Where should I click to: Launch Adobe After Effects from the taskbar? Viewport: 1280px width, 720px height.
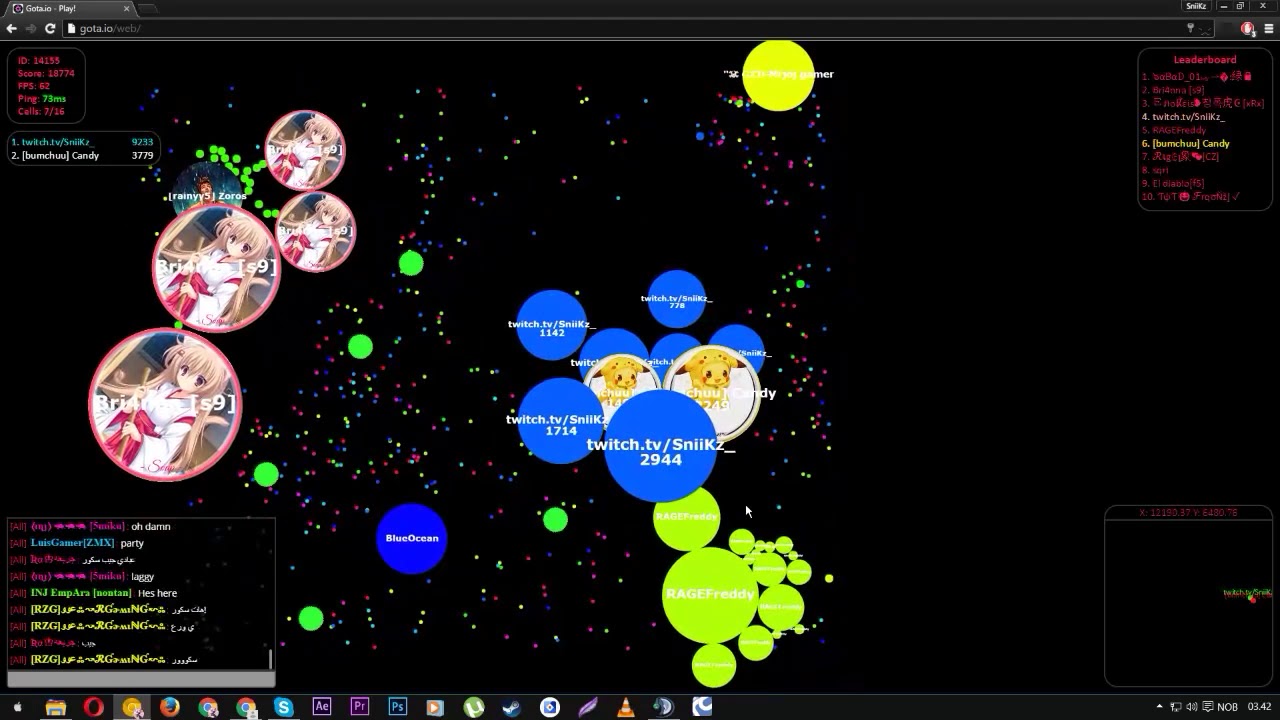click(x=321, y=707)
